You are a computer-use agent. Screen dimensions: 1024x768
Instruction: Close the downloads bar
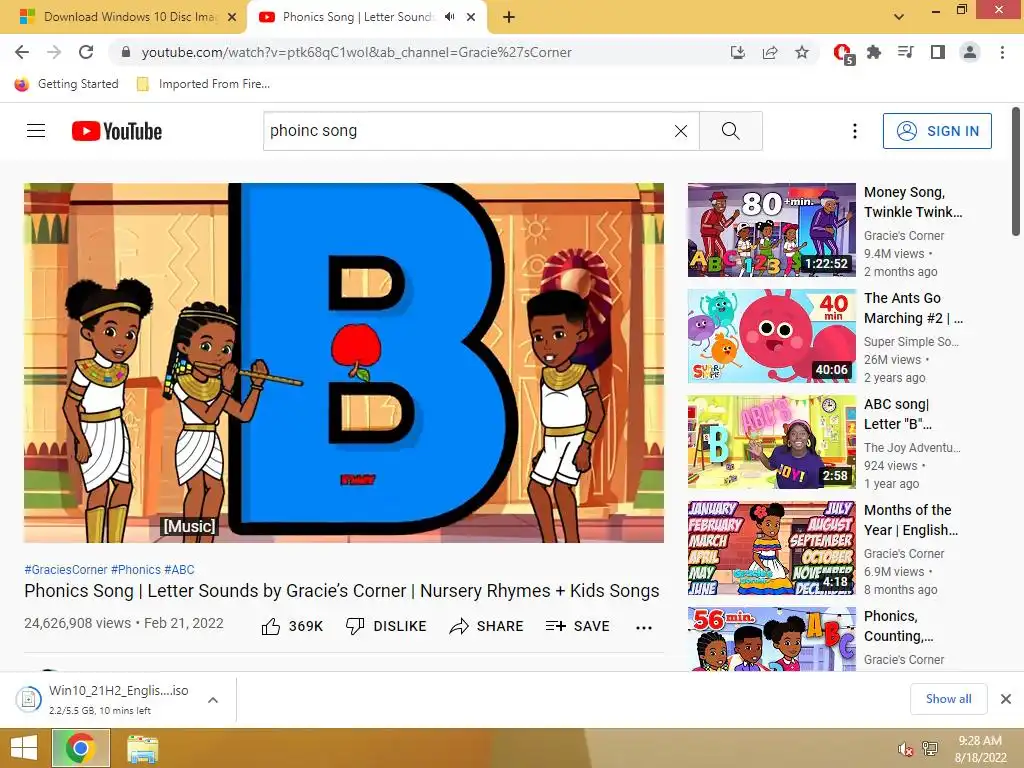[x=1006, y=699]
